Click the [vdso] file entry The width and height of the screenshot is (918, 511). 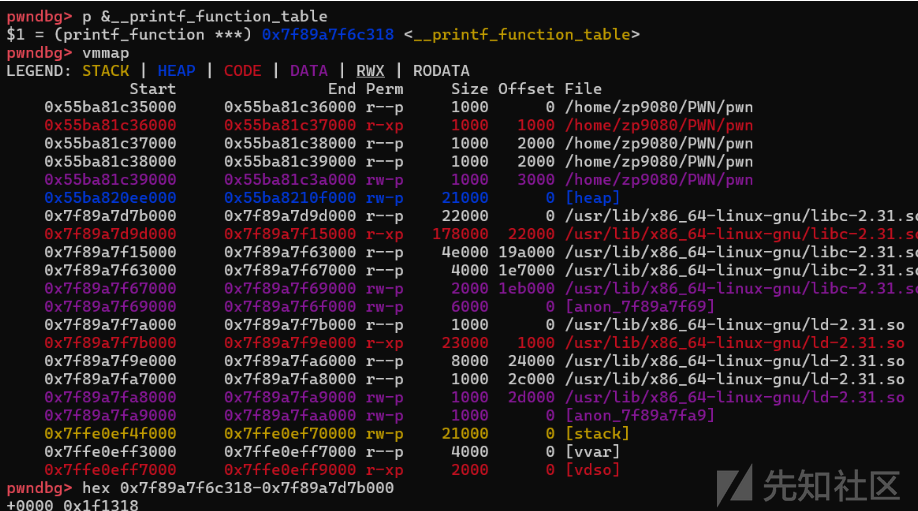[x=592, y=470]
